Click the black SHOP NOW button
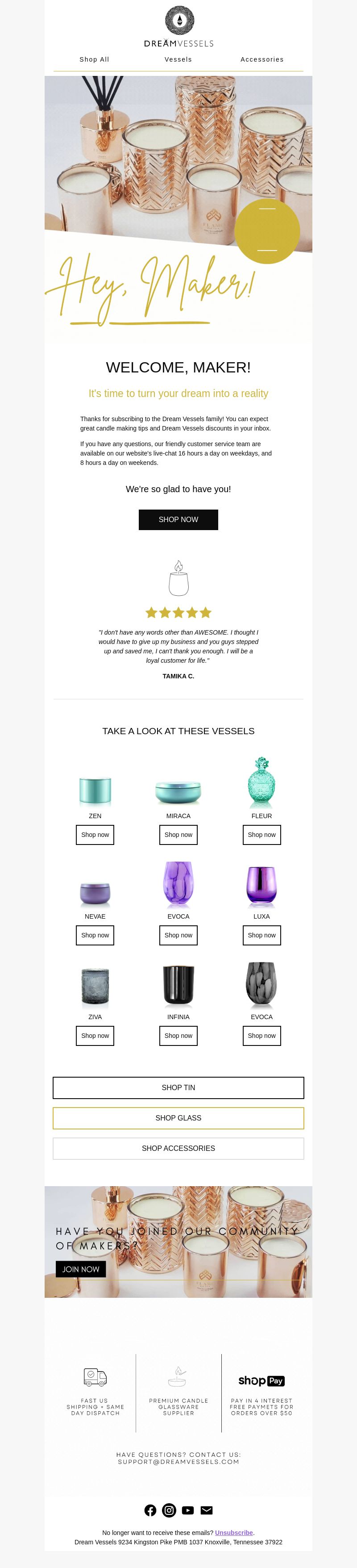 pos(178,520)
